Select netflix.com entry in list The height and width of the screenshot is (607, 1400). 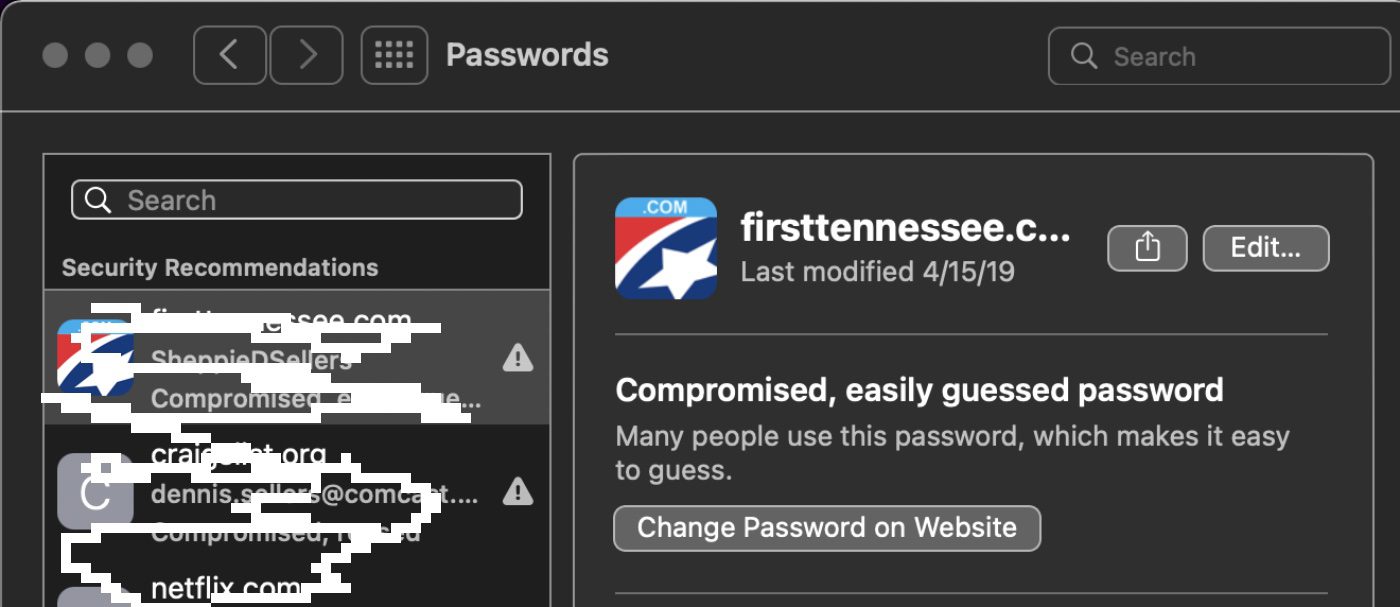(300, 590)
